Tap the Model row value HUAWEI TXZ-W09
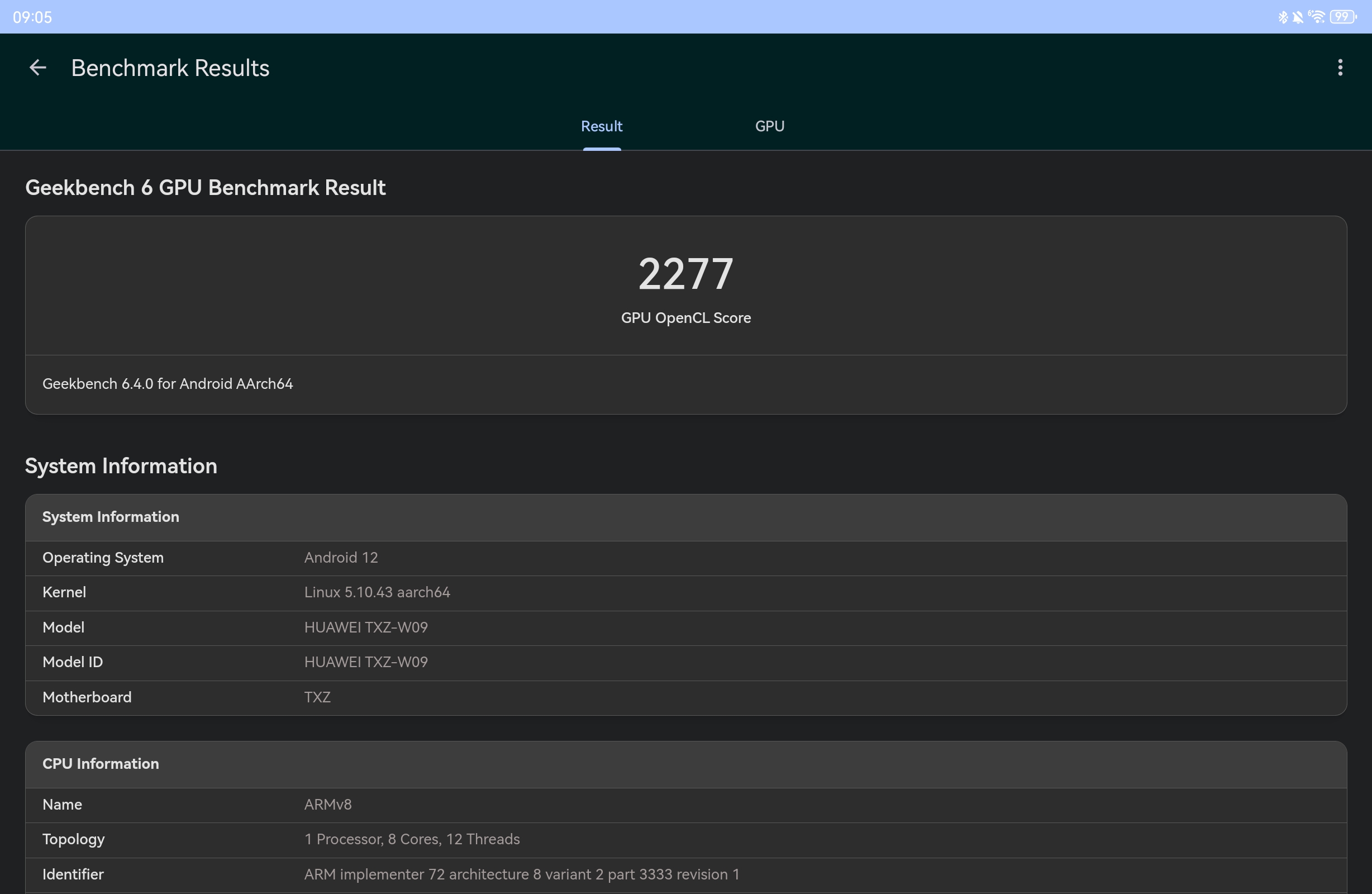 tap(366, 627)
